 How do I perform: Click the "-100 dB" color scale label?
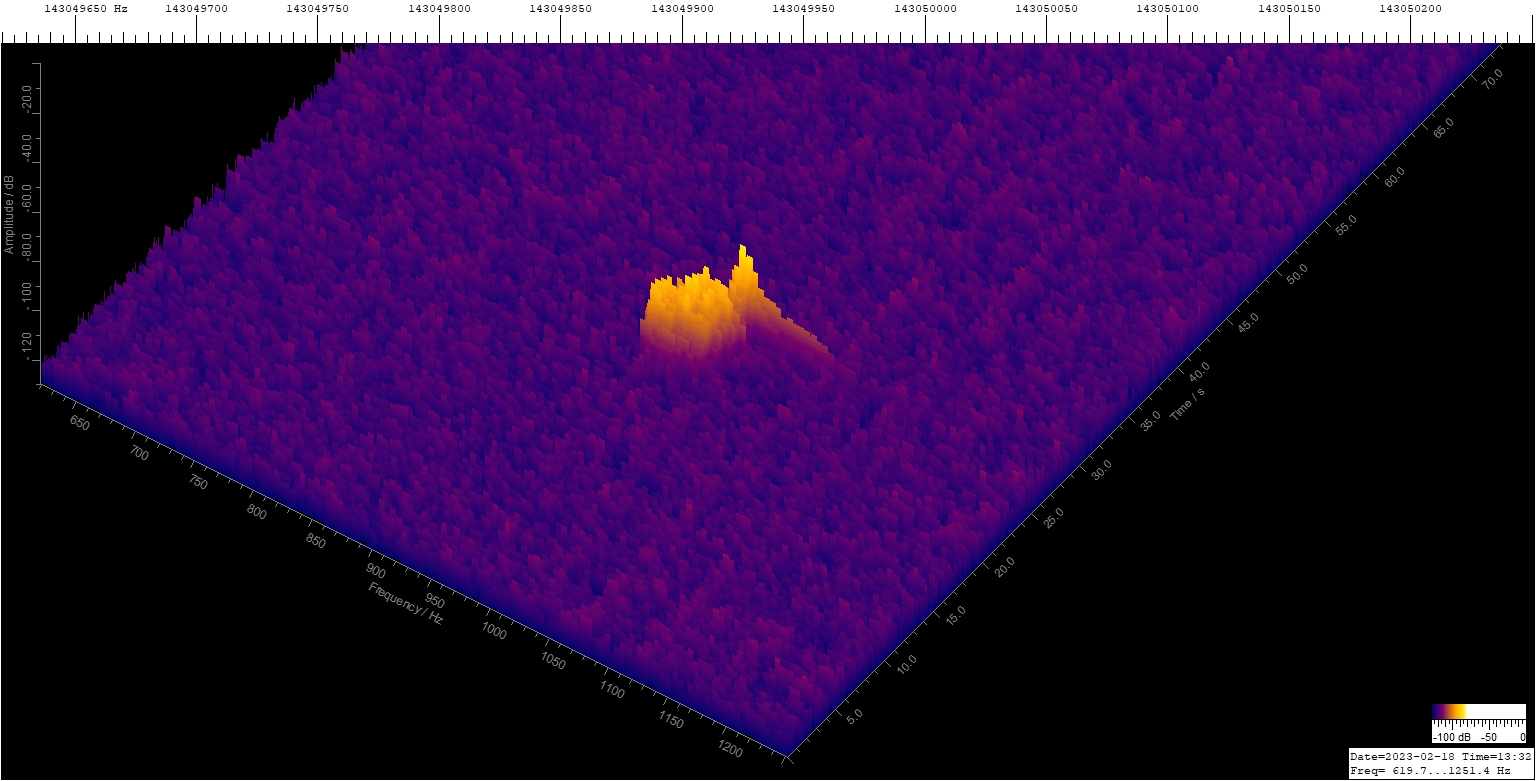pyautogui.click(x=1454, y=736)
